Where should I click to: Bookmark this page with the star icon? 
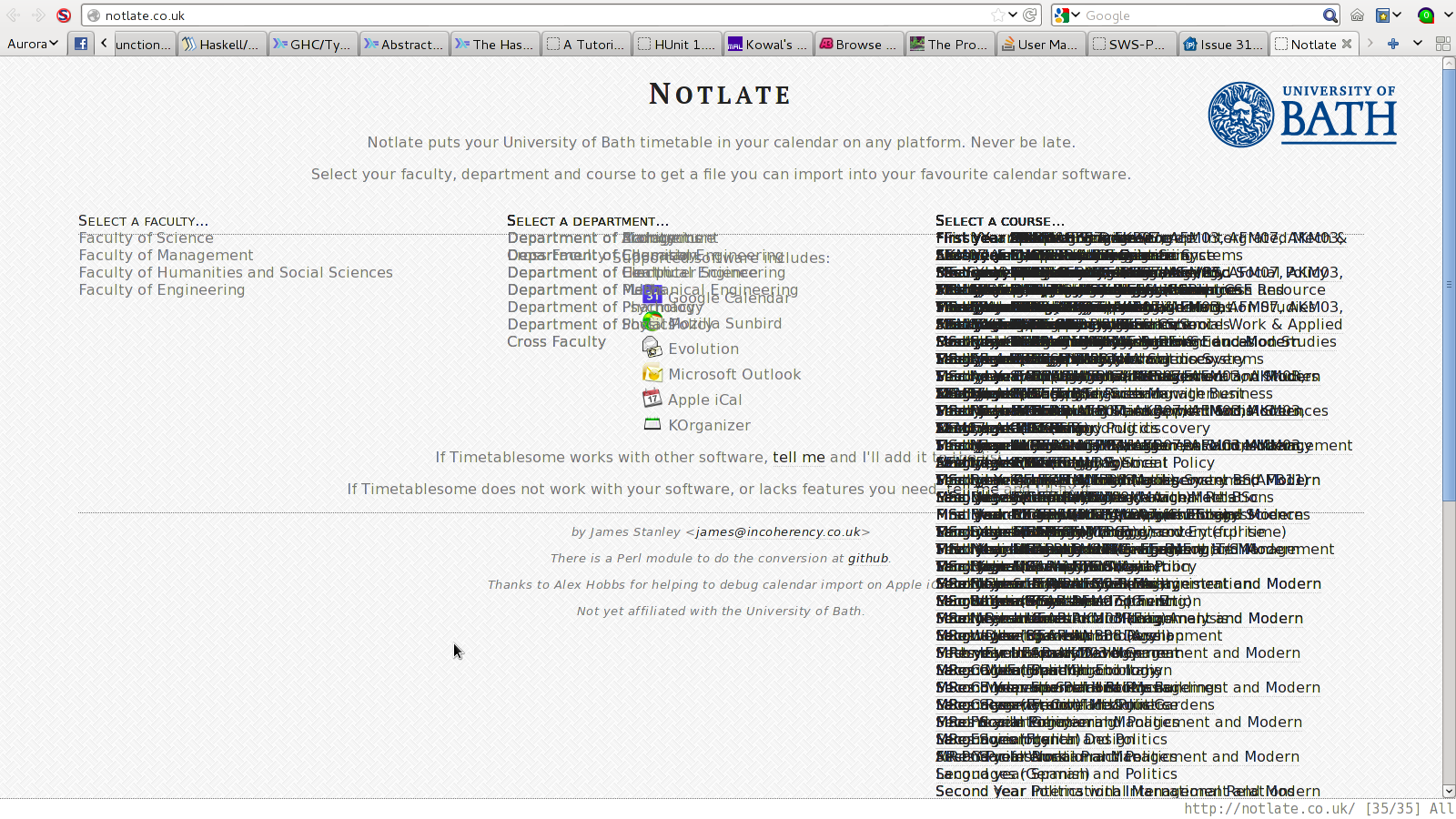998,15
